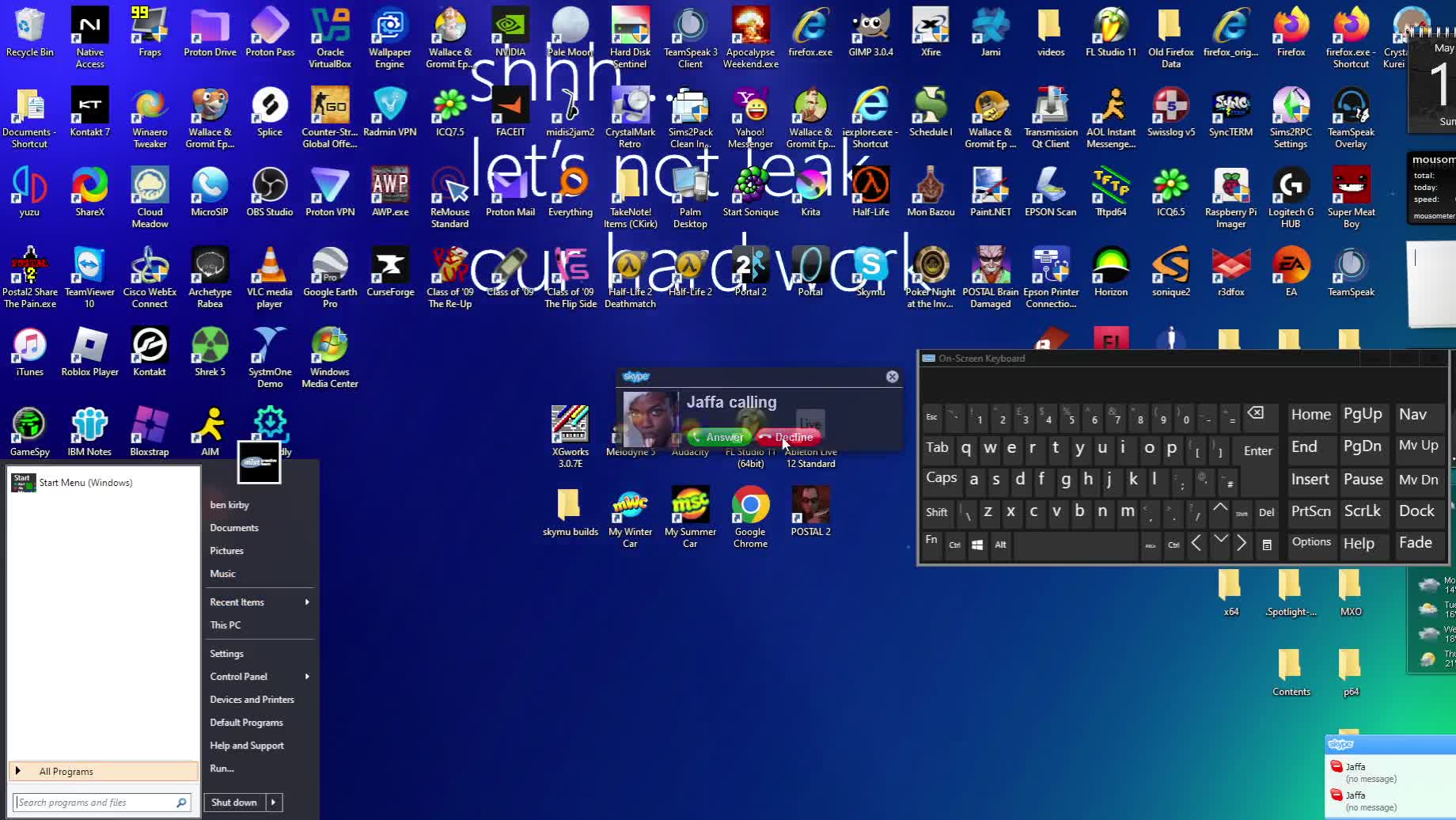This screenshot has width=1456, height=820.
Task: Open pinned Start Menu (Windows) item
Action: (x=103, y=483)
